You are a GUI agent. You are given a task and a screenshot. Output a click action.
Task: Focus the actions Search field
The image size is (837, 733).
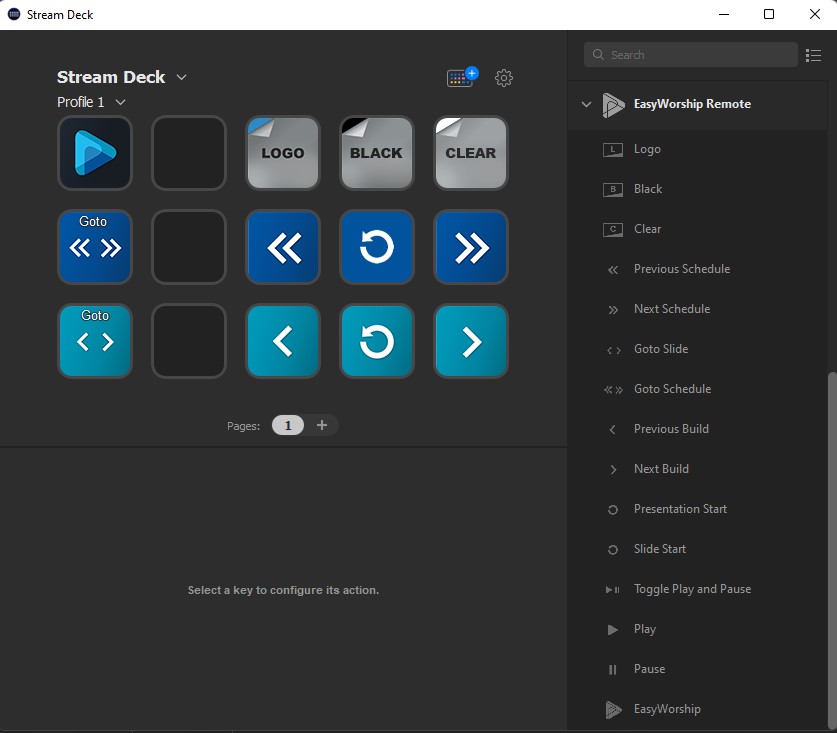pyautogui.click(x=691, y=55)
